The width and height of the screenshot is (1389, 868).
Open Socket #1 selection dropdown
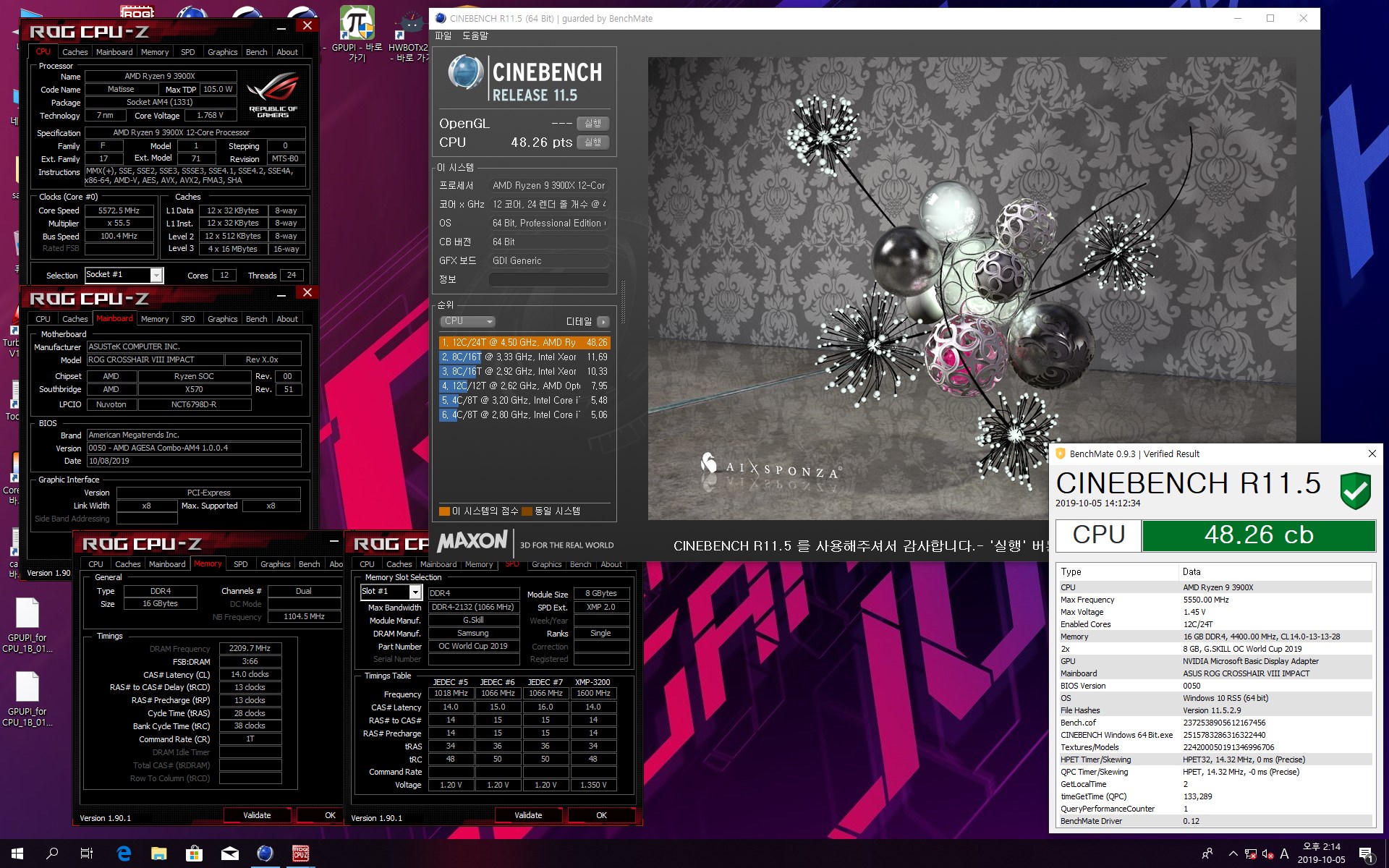156,275
